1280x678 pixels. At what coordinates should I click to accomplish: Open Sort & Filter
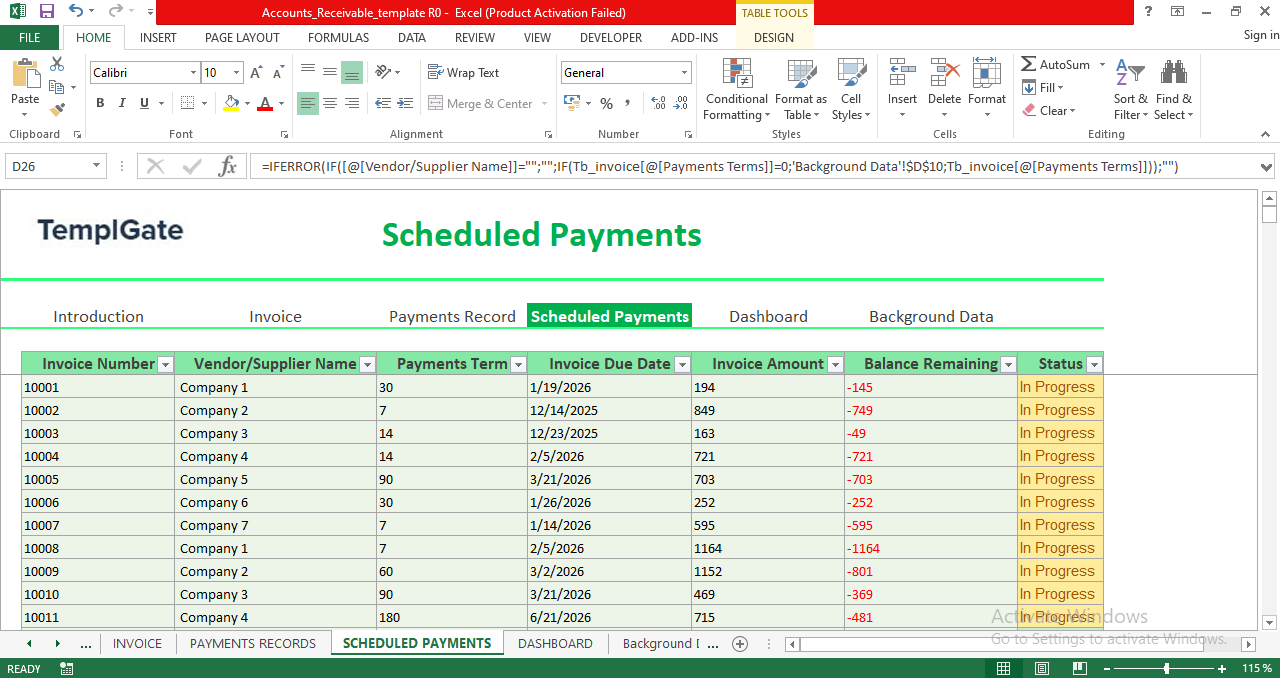[x=1131, y=89]
